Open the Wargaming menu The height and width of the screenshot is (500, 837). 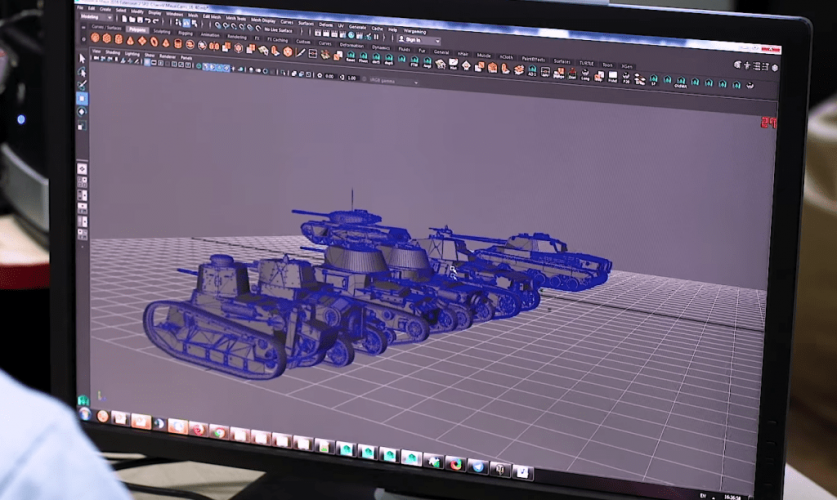pos(415,30)
